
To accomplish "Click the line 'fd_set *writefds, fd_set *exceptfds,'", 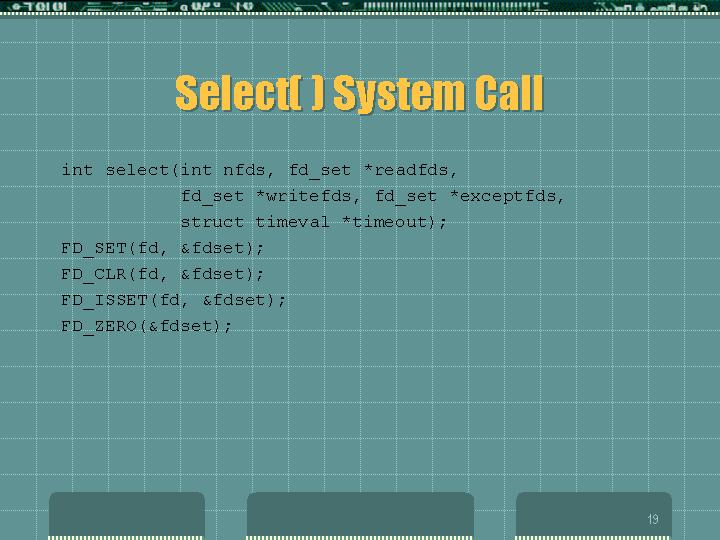I will pos(372,196).
